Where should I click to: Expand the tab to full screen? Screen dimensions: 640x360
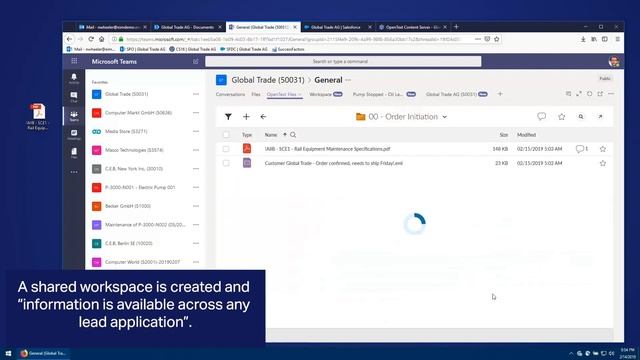click(x=579, y=94)
